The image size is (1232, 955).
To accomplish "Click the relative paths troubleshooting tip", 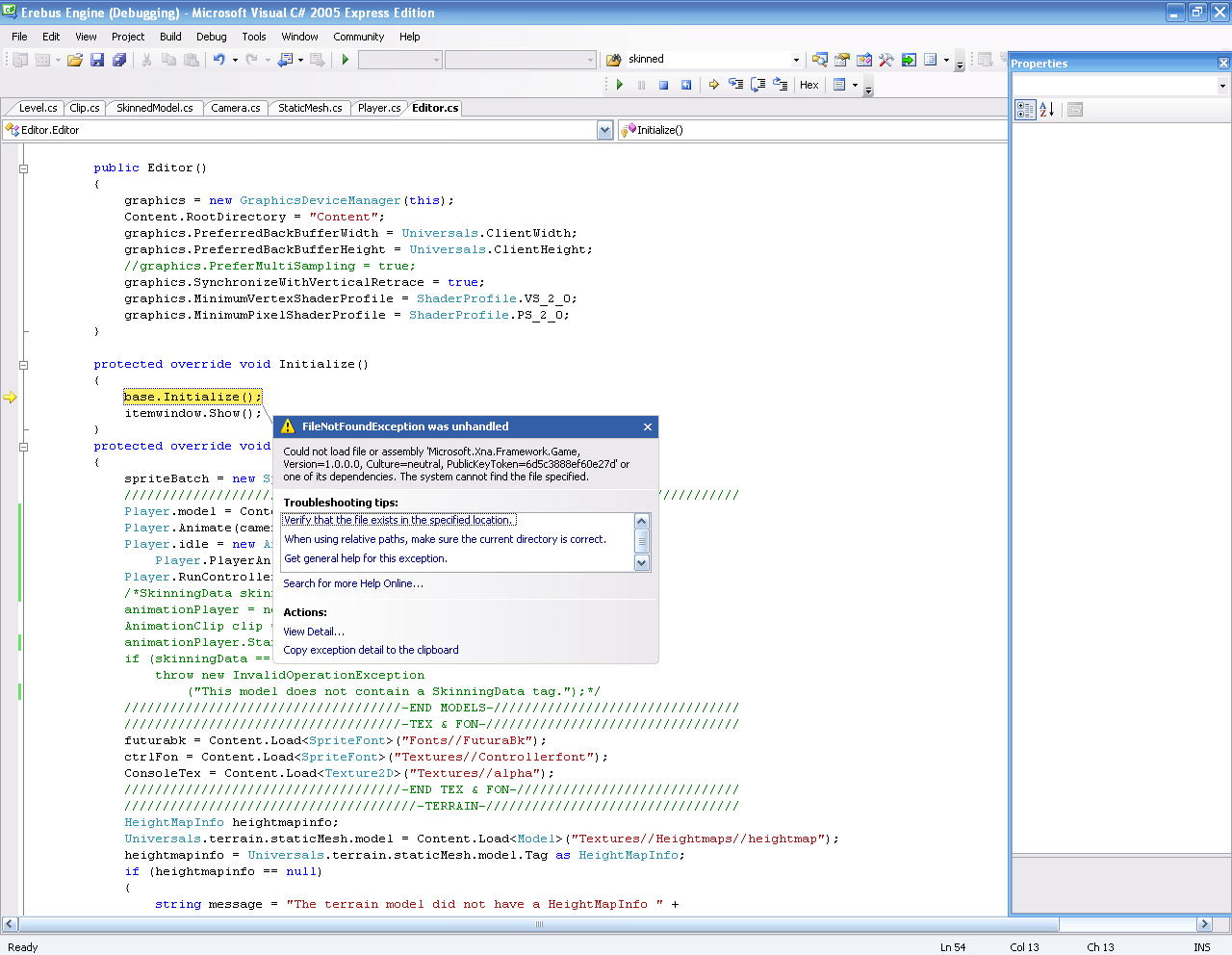I will coord(445,539).
